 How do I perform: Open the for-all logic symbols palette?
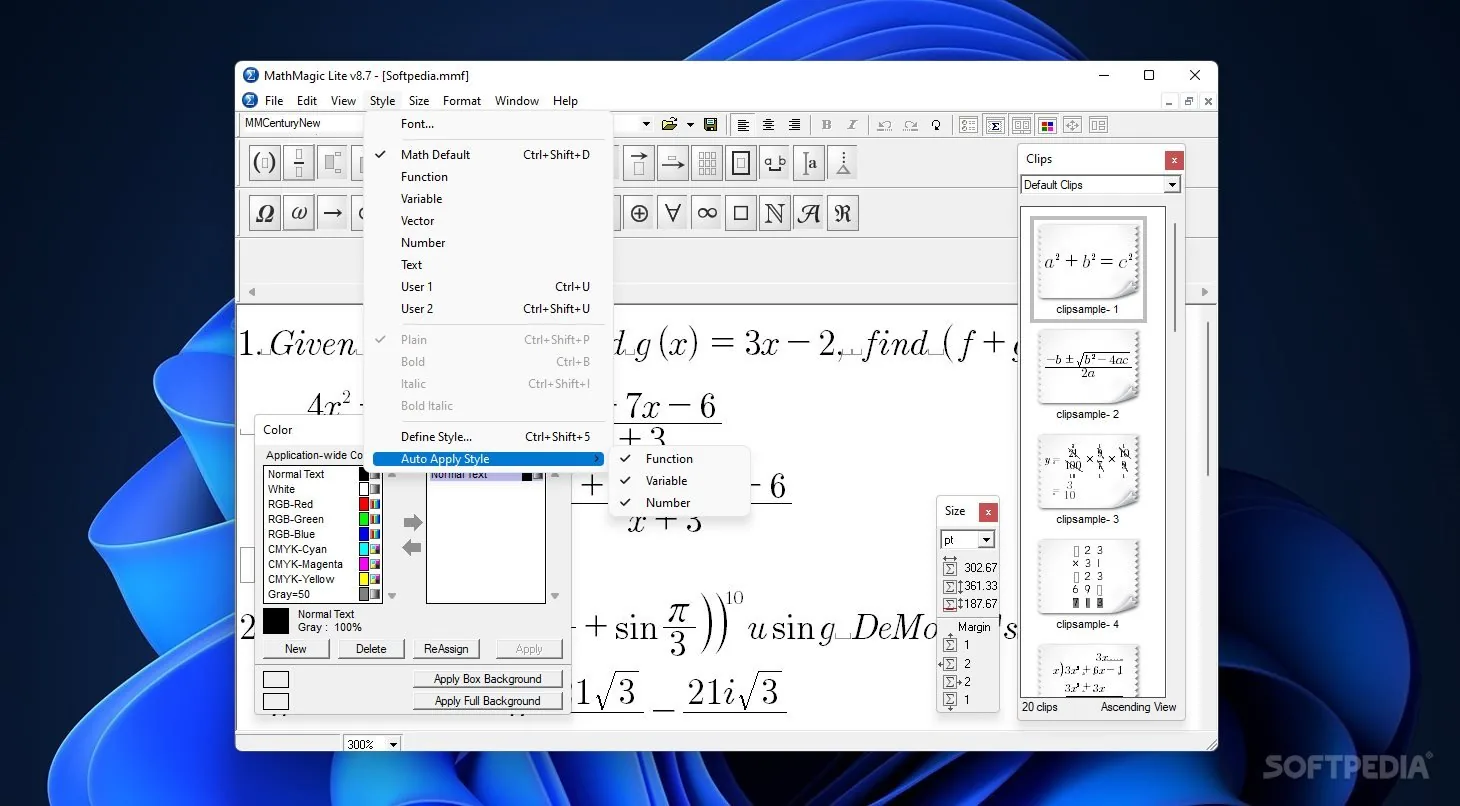point(673,213)
